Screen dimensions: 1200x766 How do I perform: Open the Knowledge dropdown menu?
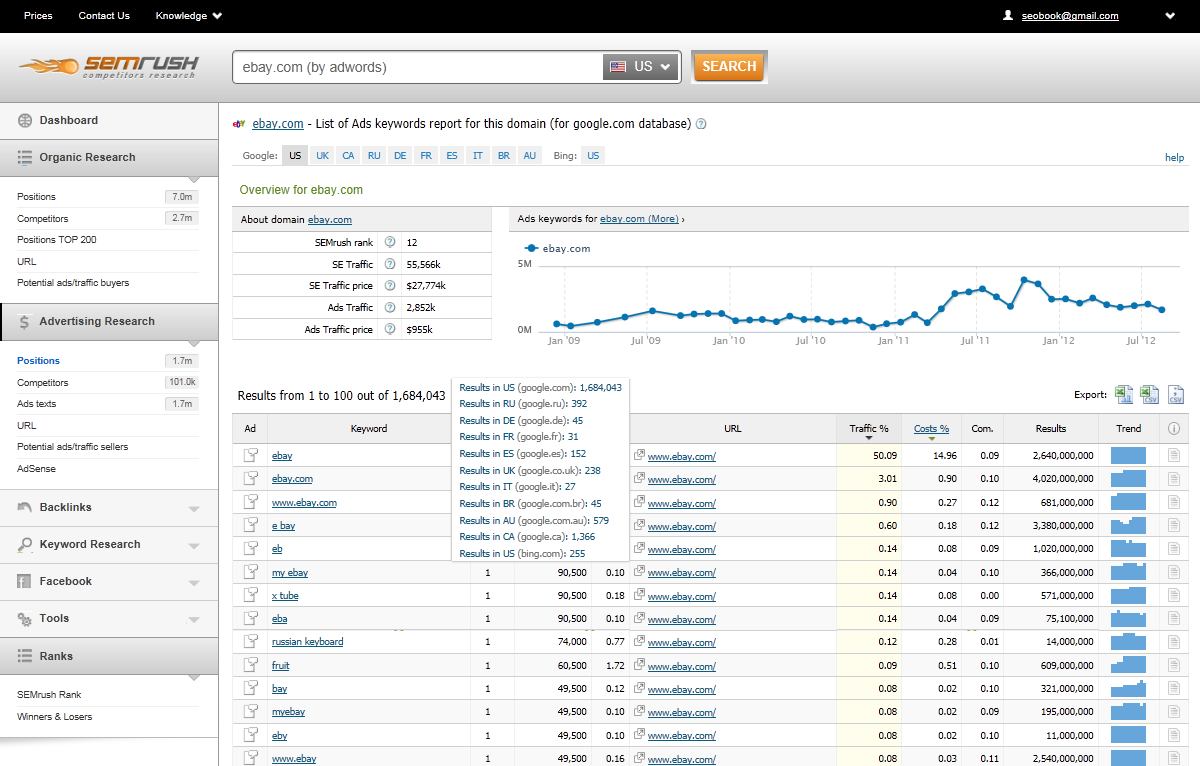189,15
